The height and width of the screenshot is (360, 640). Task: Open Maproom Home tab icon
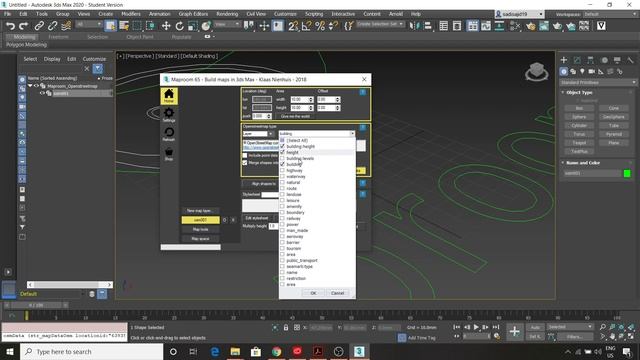169,96
